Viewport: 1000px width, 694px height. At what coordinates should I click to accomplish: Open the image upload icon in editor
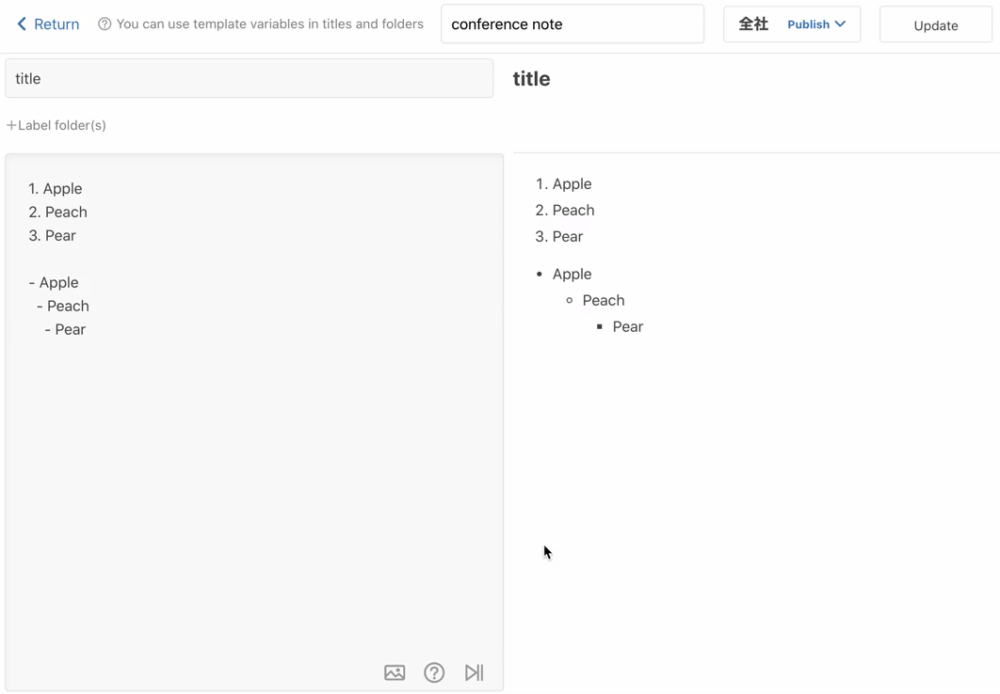(395, 673)
